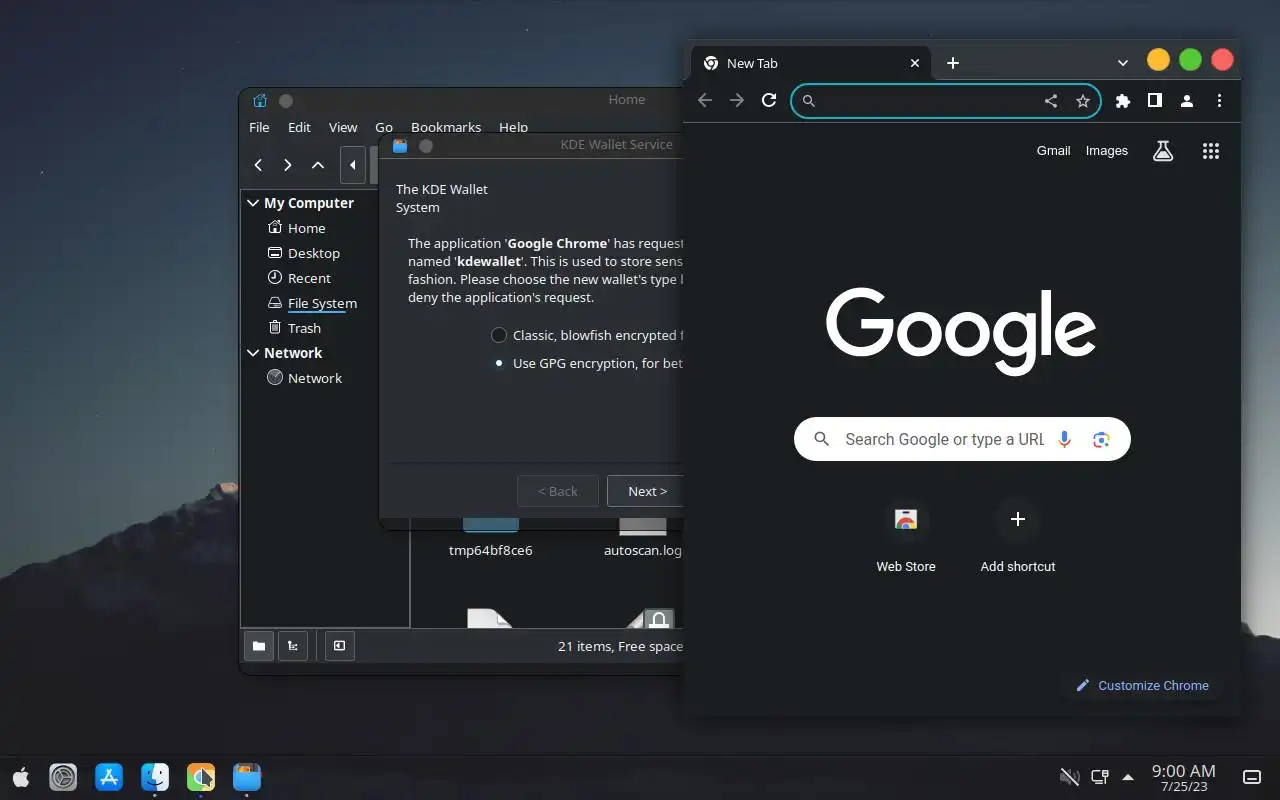Screen dimensions: 1280x800
Task: Search by image with Google Lens icon
Action: [x=1101, y=439]
